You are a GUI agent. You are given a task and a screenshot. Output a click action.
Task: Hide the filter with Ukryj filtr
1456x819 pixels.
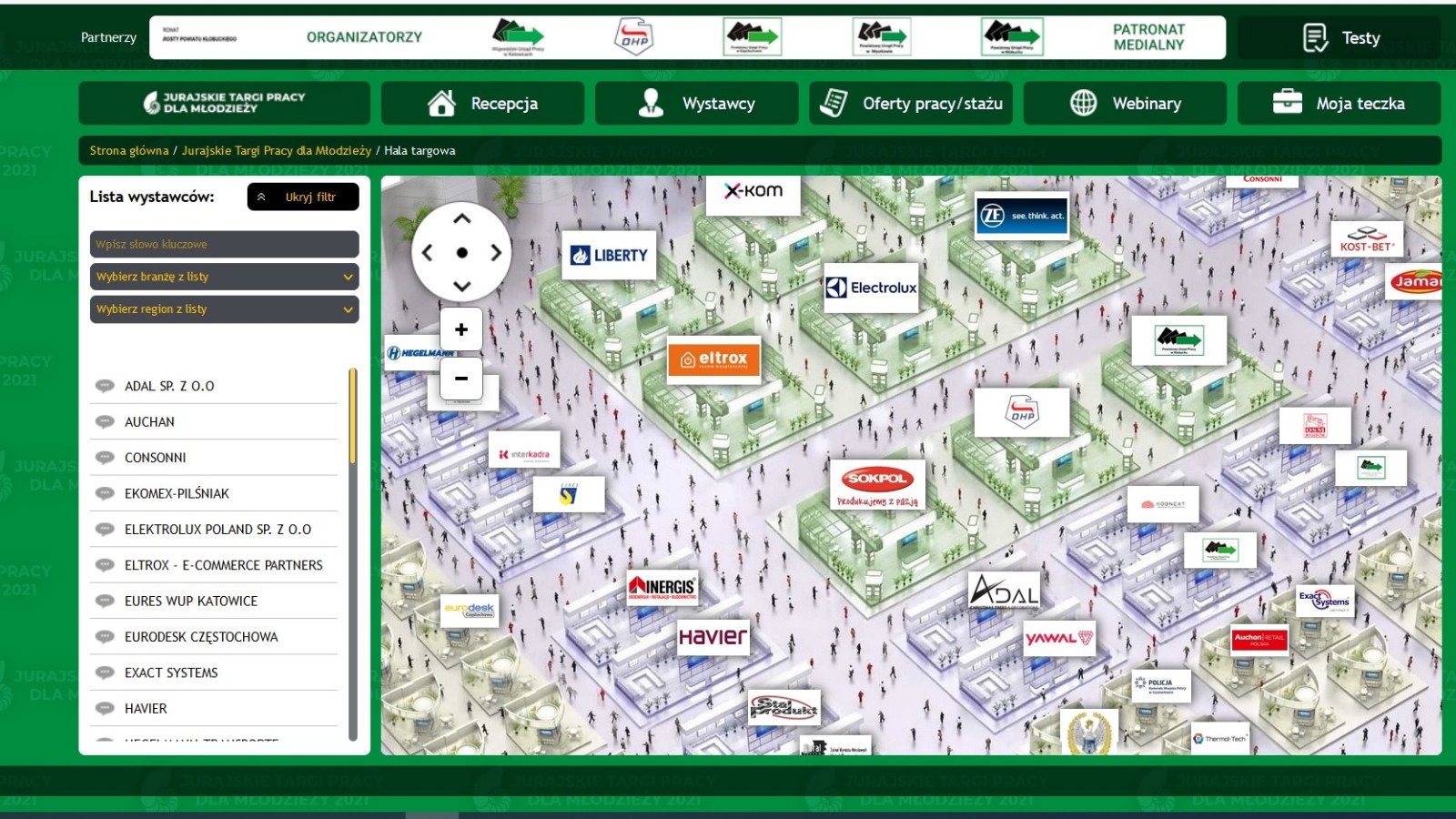[303, 197]
